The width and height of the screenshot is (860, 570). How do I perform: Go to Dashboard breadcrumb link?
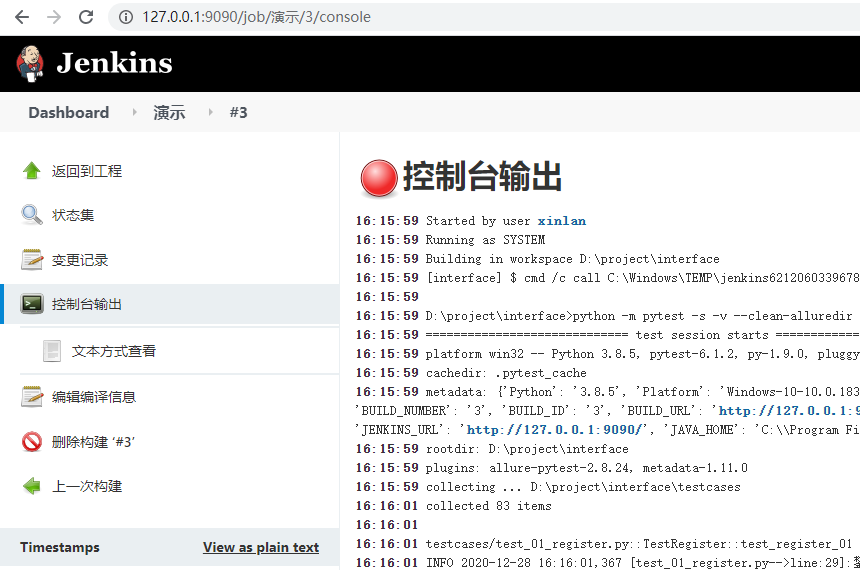69,112
